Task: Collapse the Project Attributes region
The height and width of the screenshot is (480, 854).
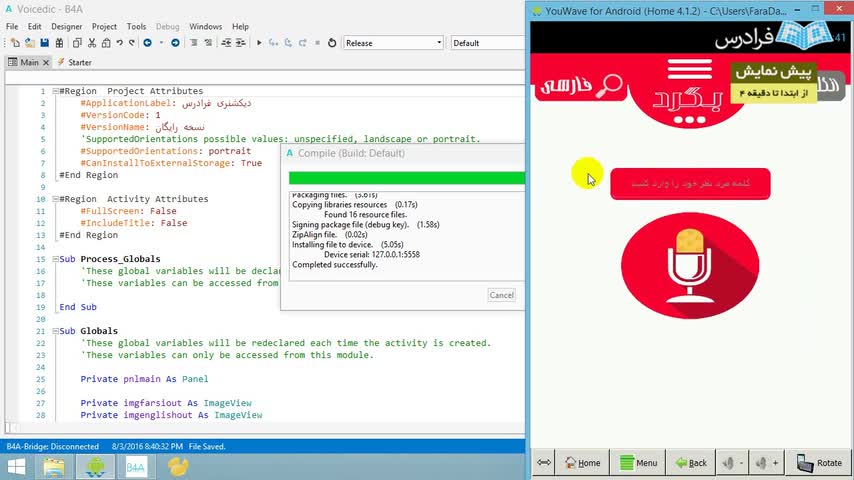Action: tap(55, 91)
